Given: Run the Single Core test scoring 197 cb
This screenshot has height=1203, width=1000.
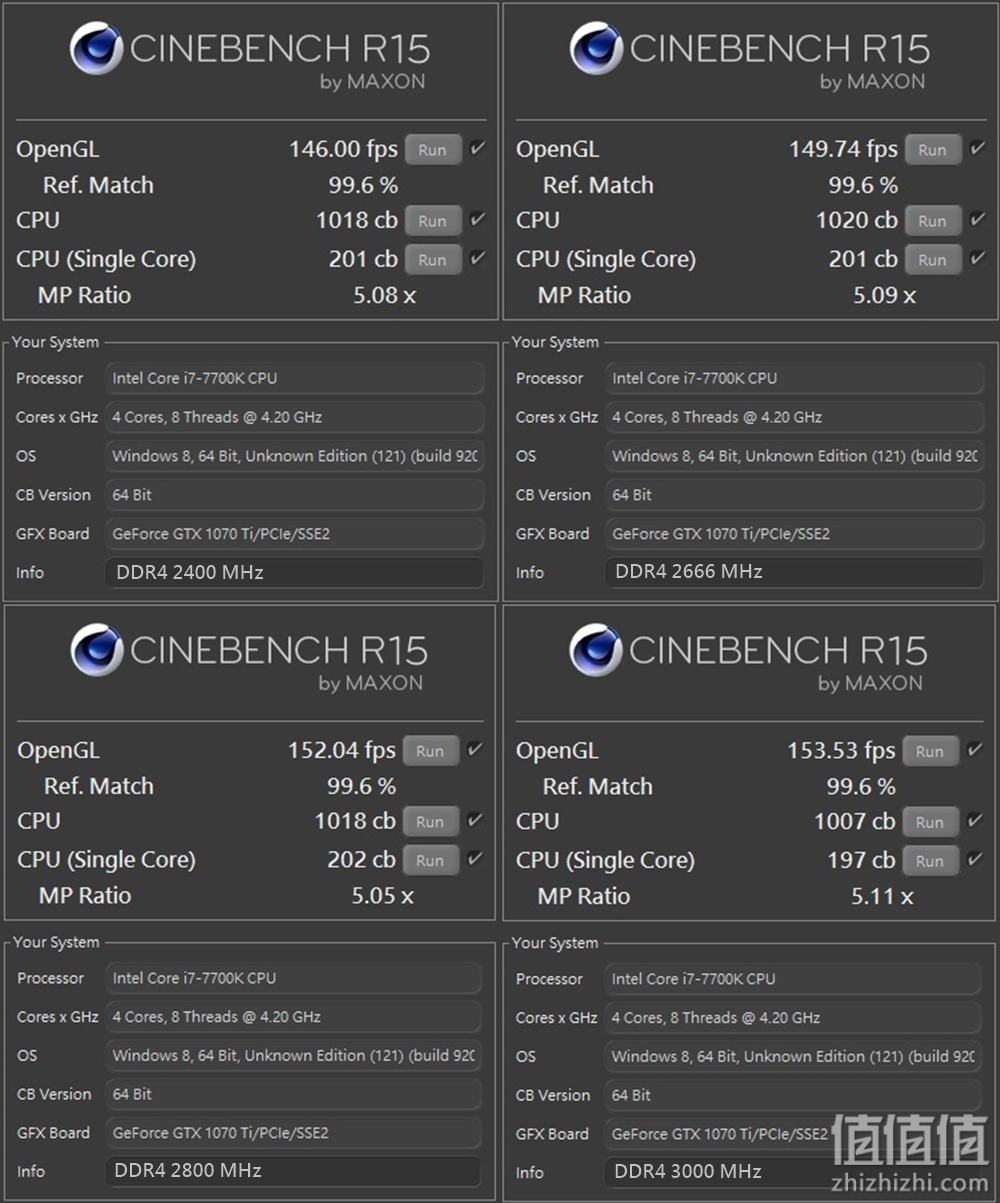Looking at the screenshot, I should coord(930,860).
